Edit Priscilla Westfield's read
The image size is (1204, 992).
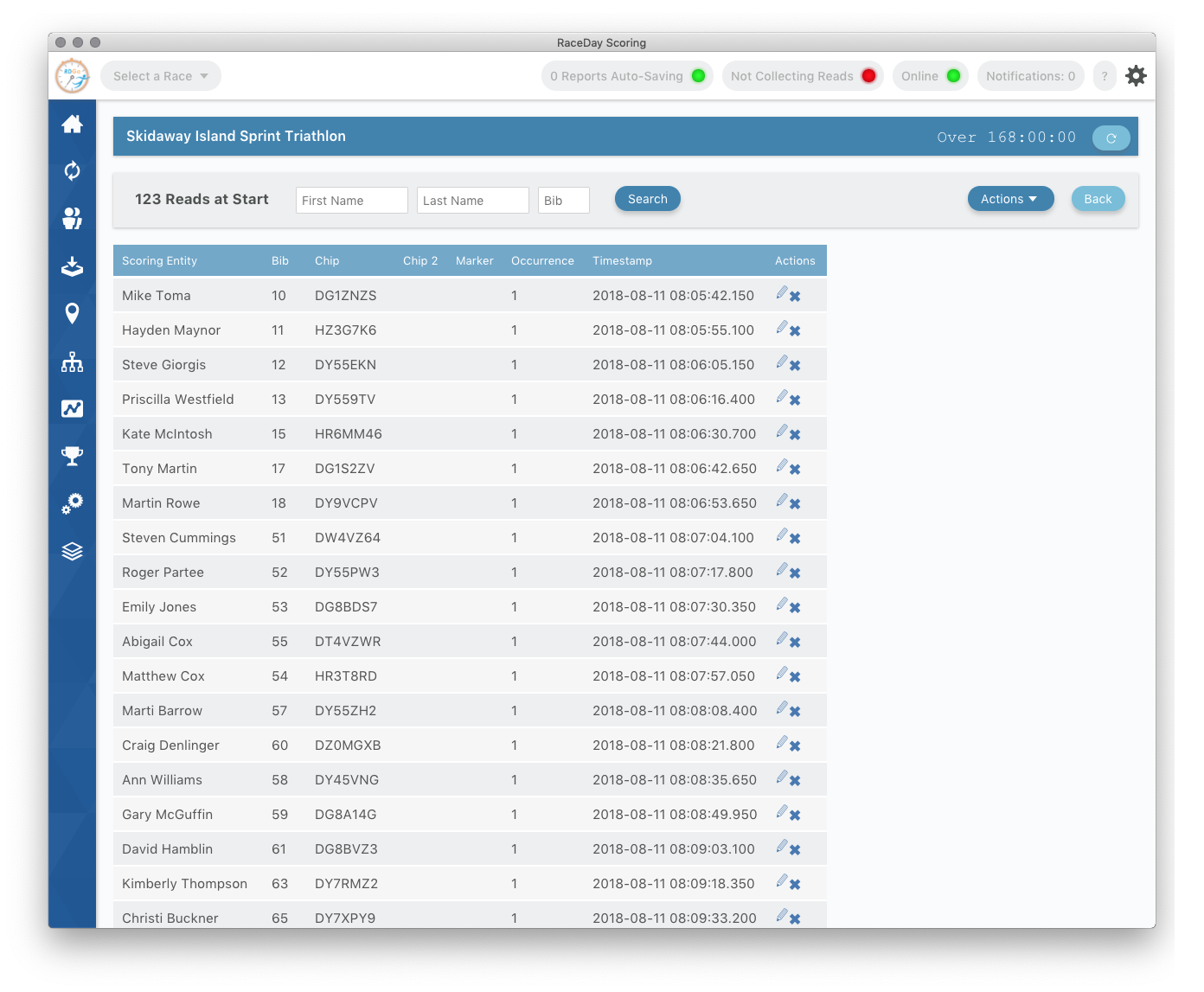[x=782, y=396]
